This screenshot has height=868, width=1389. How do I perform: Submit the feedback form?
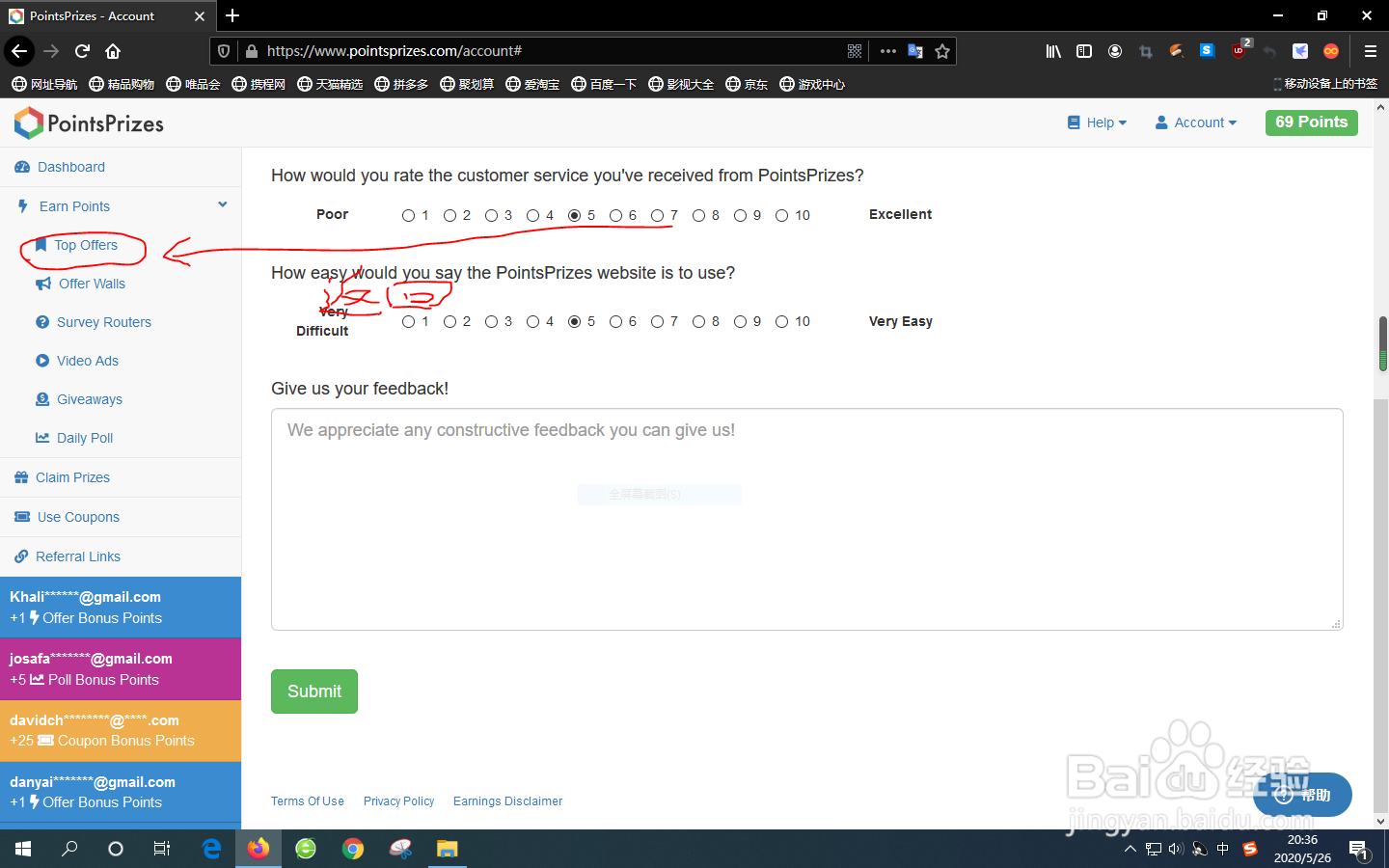(314, 692)
